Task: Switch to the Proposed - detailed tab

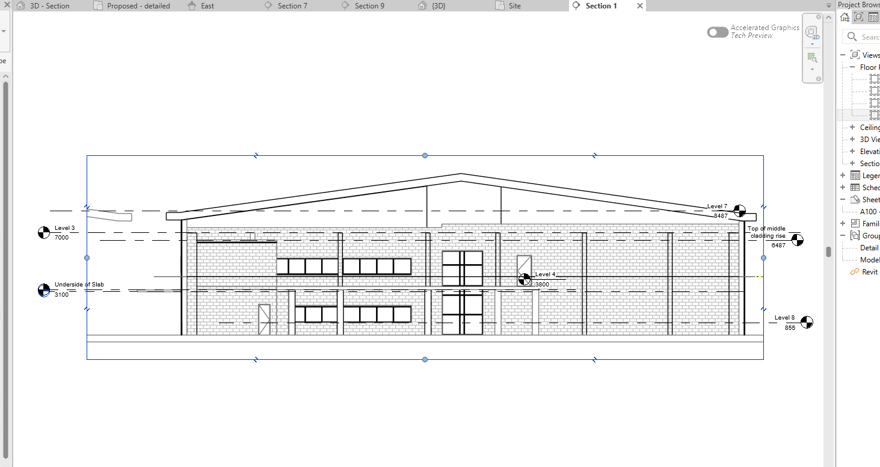Action: 132,6
